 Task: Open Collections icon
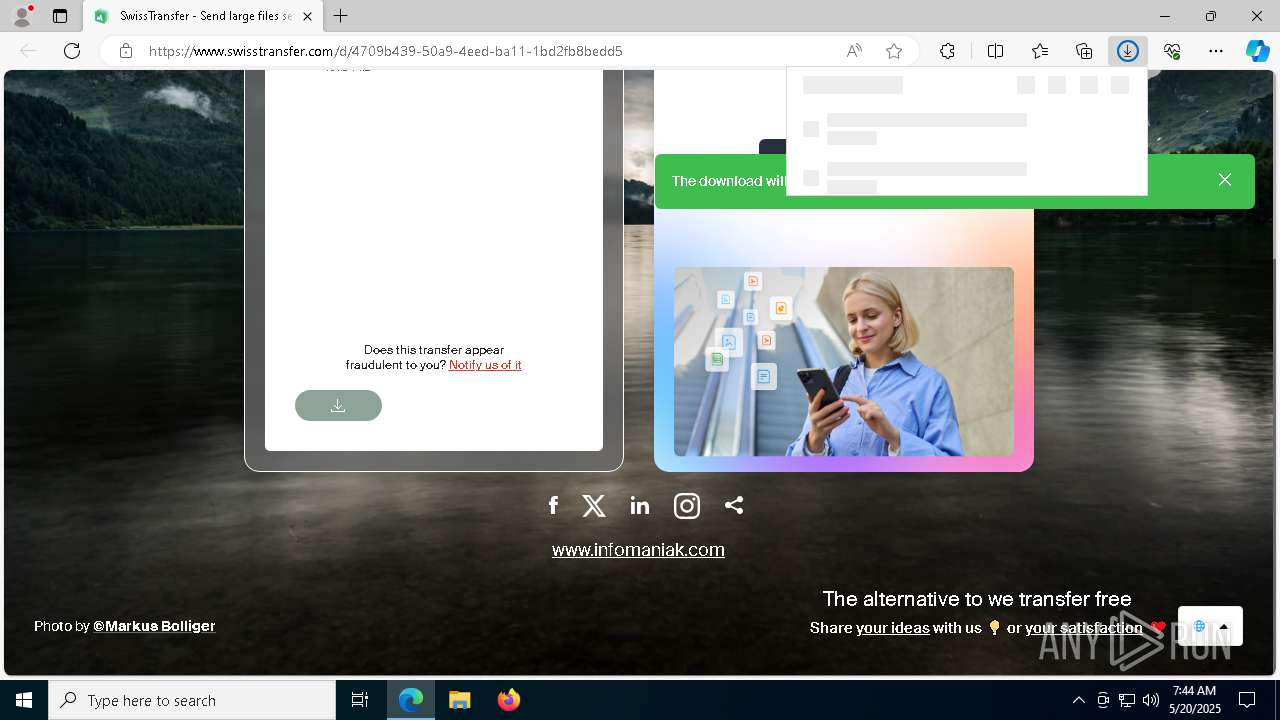tap(1084, 51)
